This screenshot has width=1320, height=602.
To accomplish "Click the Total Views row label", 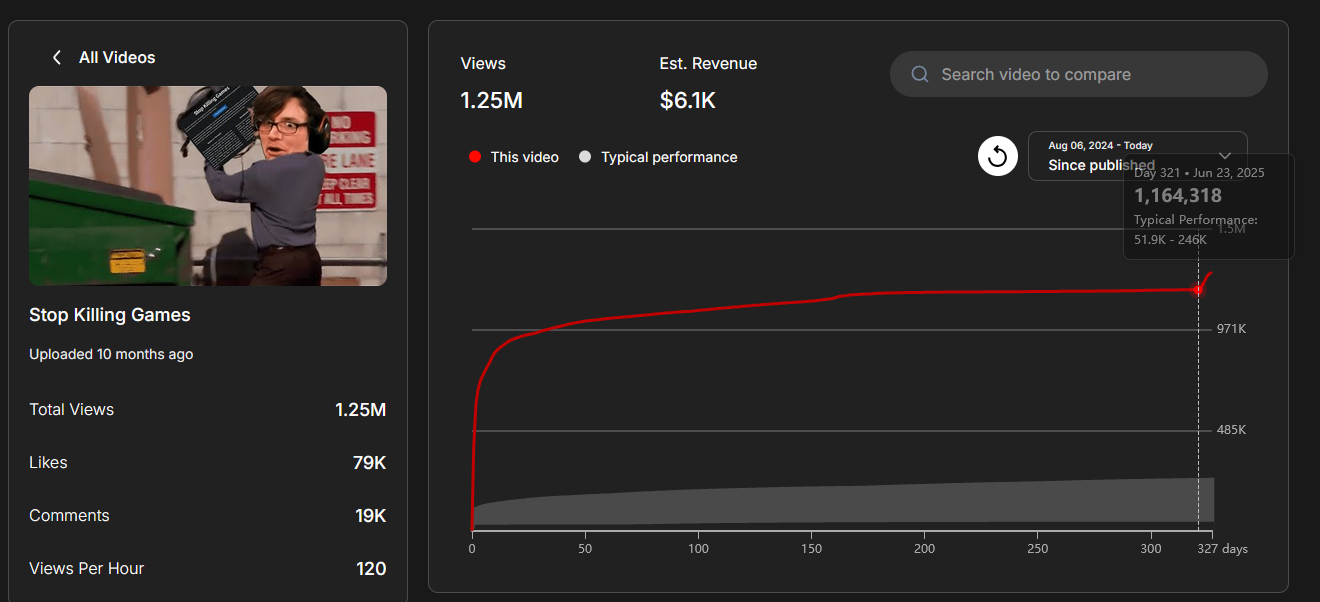I will coord(71,410).
